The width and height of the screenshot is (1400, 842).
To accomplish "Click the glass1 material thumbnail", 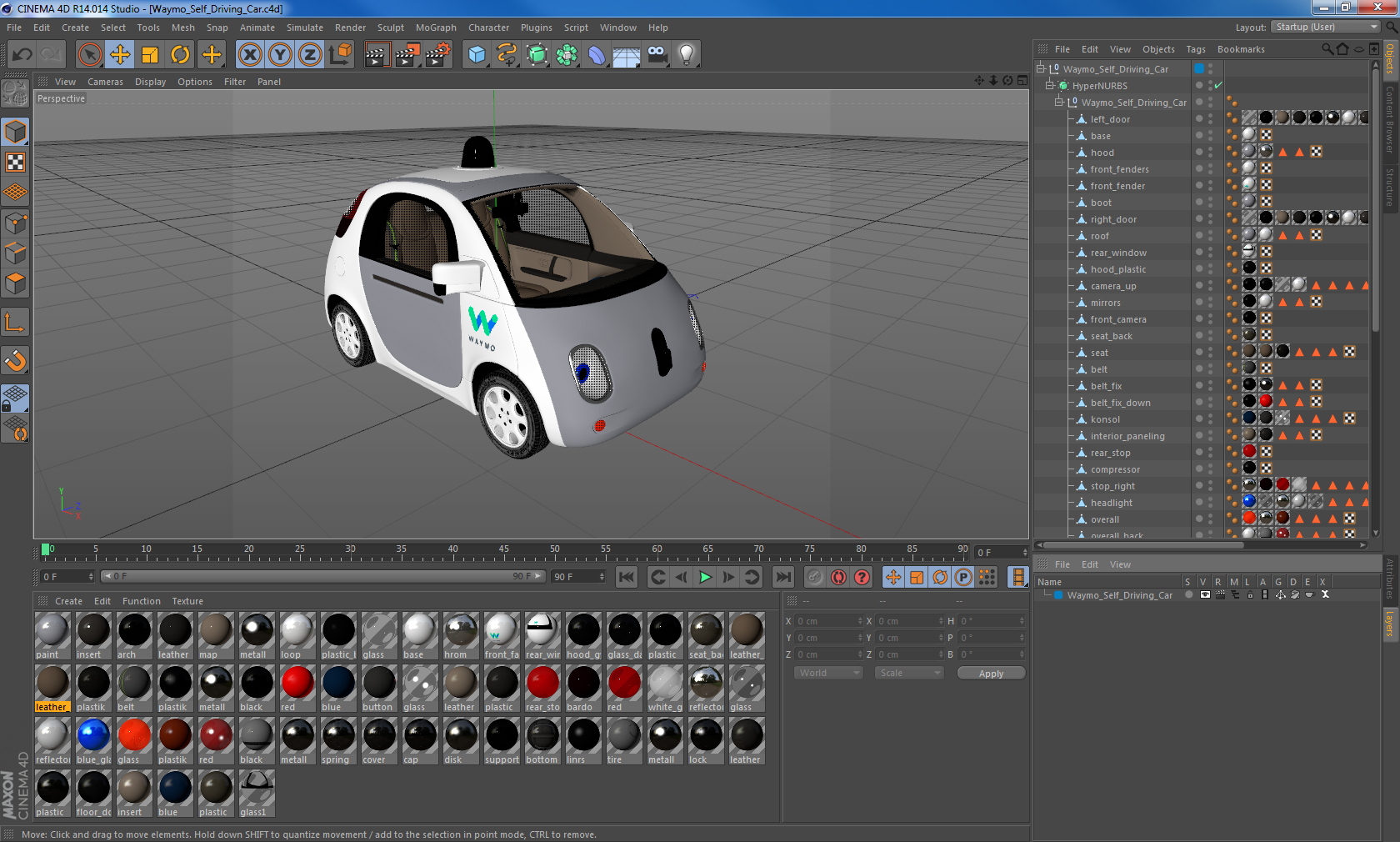I will coord(257,793).
